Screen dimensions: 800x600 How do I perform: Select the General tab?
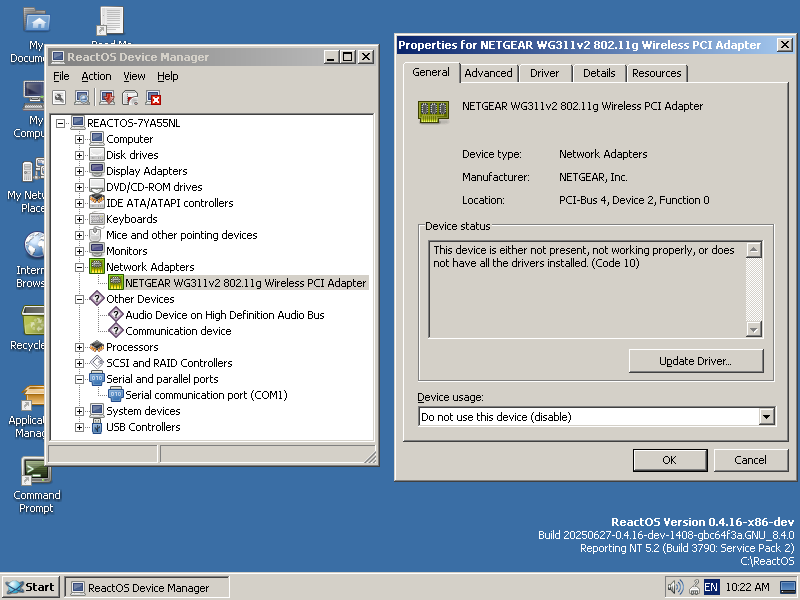pyautogui.click(x=431, y=72)
